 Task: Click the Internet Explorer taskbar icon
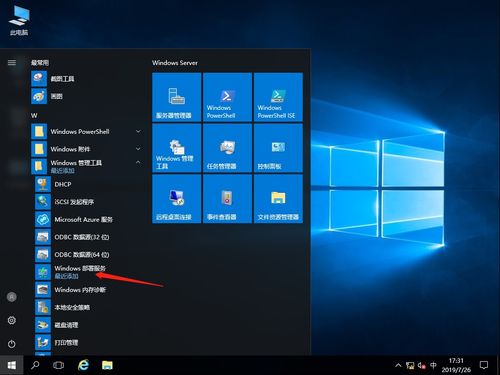[x=83, y=365]
